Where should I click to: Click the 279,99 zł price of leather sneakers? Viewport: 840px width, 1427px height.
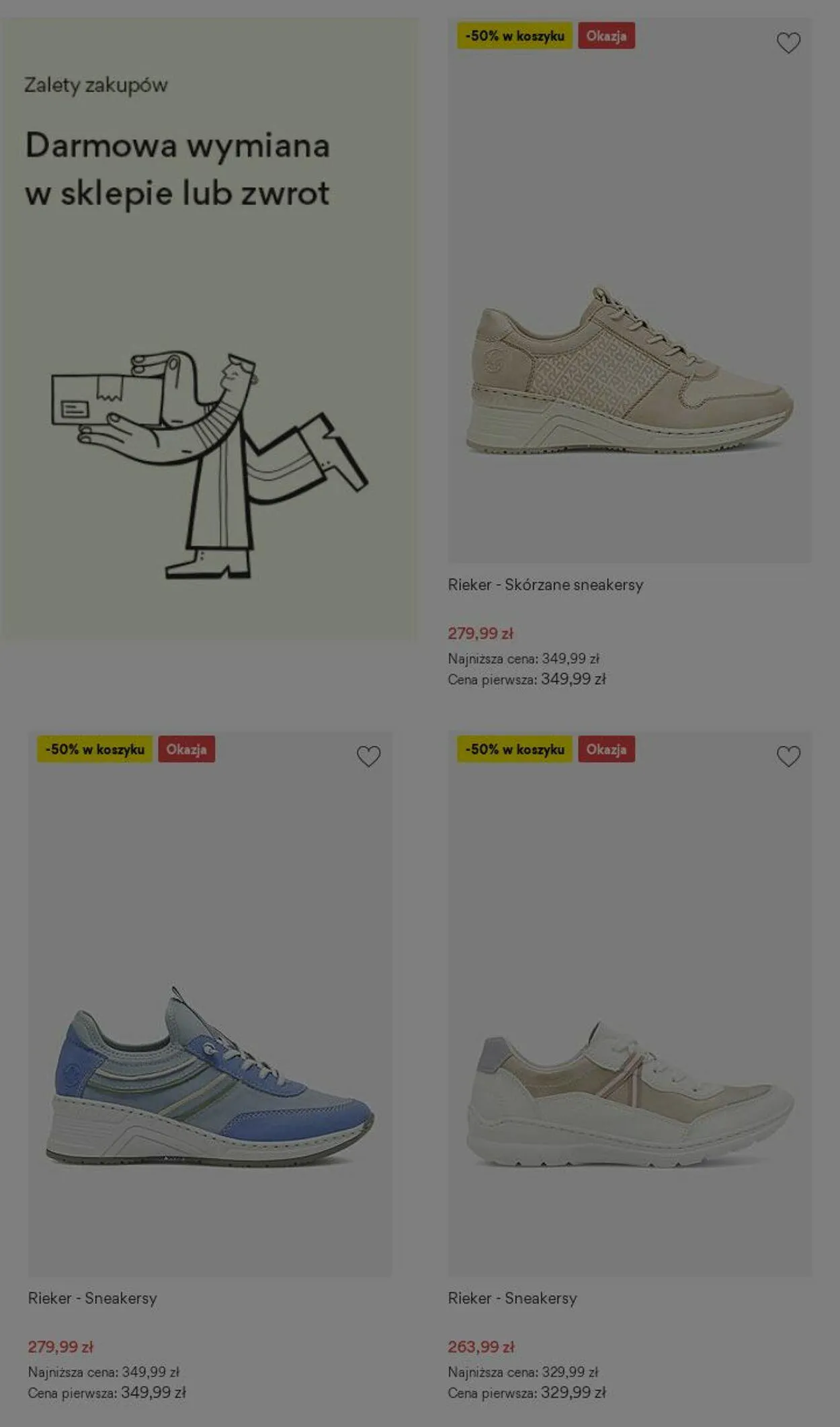tap(480, 633)
